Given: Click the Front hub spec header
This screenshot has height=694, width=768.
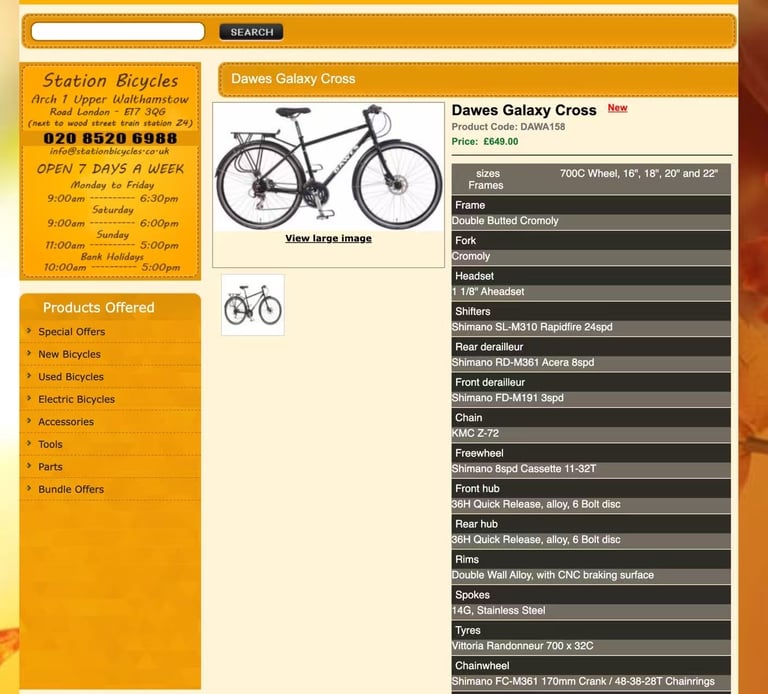Looking at the screenshot, I should 591,488.
